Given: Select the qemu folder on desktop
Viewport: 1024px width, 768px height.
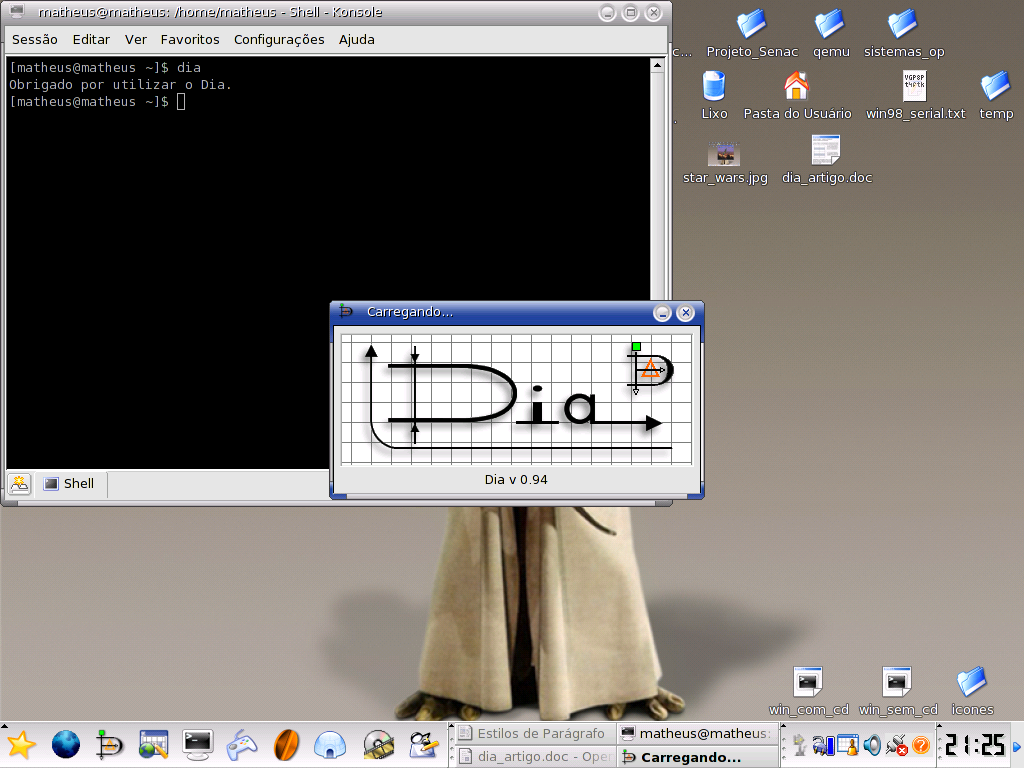Looking at the screenshot, I should tap(831, 34).
